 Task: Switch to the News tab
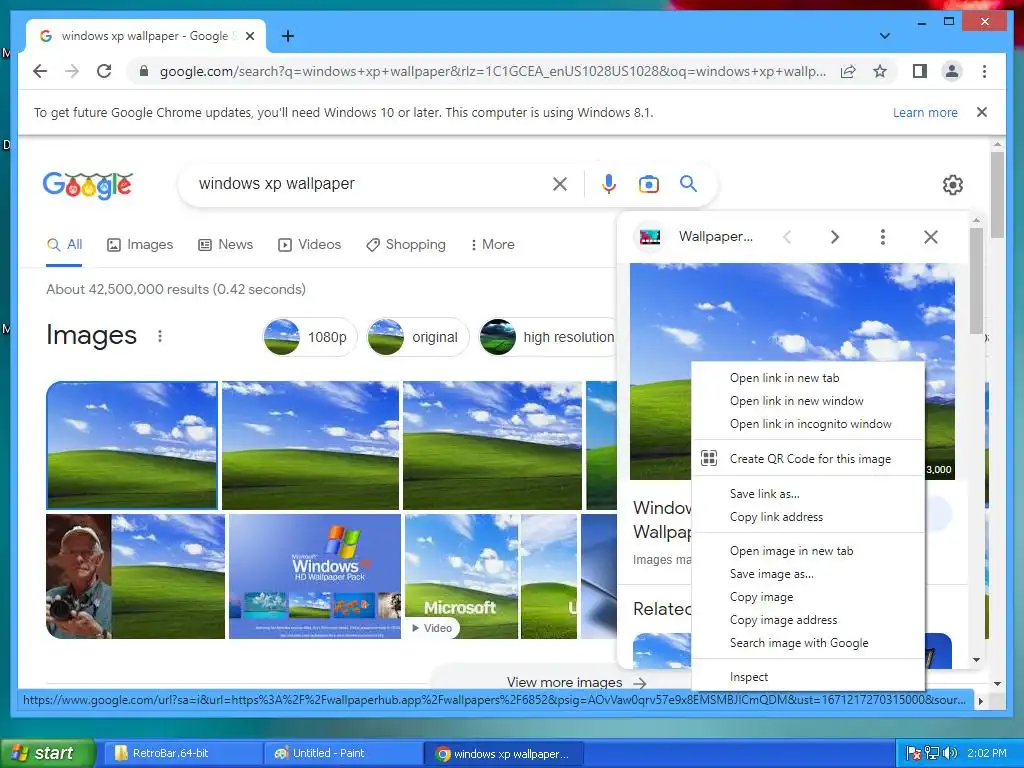point(226,245)
